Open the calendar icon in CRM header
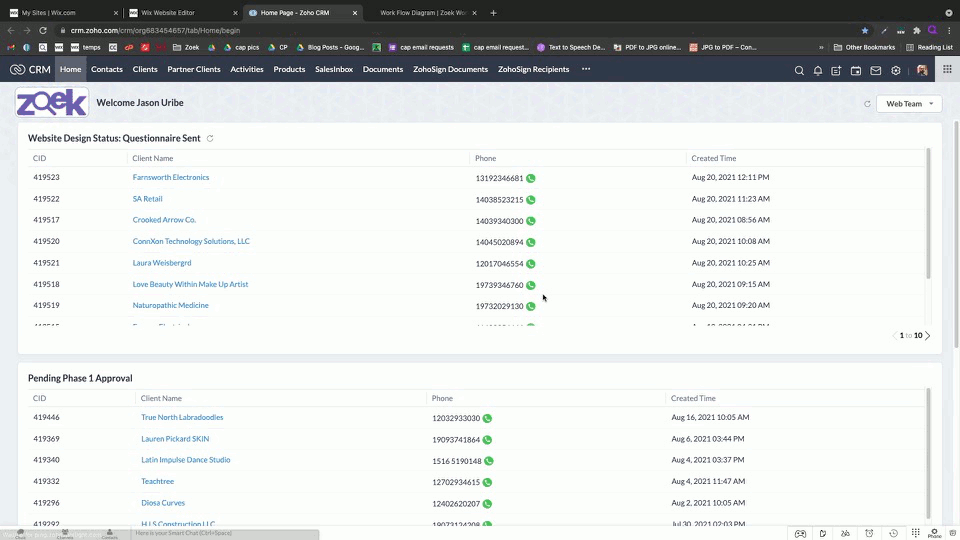960x540 pixels. [856, 70]
